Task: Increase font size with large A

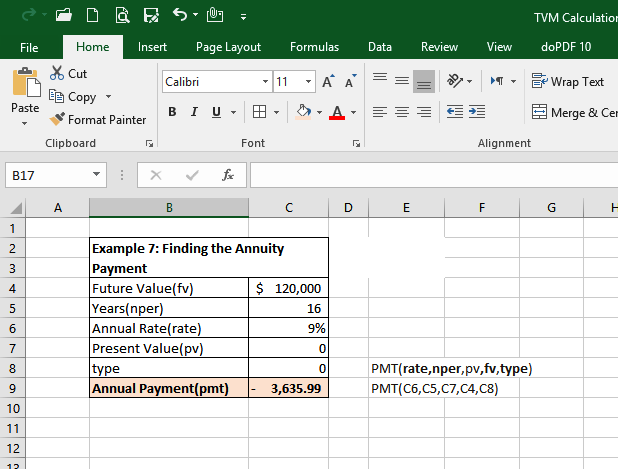Action: pyautogui.click(x=328, y=81)
